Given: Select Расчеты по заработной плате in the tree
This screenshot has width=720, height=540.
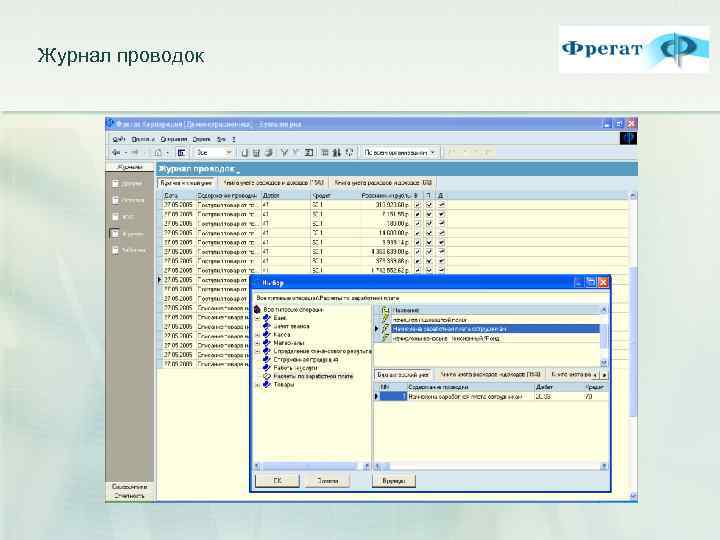Looking at the screenshot, I should (x=313, y=376).
